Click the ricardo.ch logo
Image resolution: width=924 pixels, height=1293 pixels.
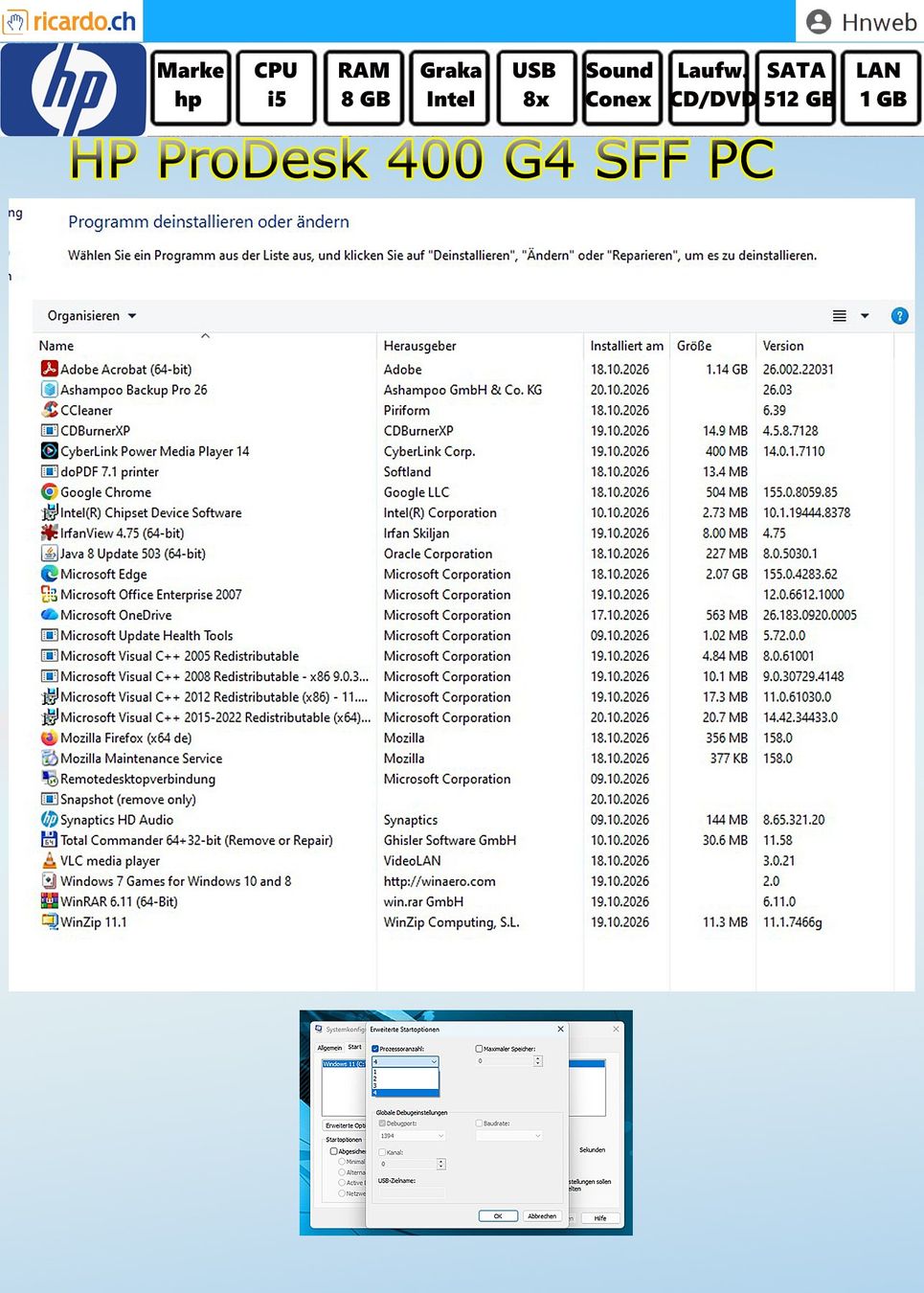click(x=71, y=21)
